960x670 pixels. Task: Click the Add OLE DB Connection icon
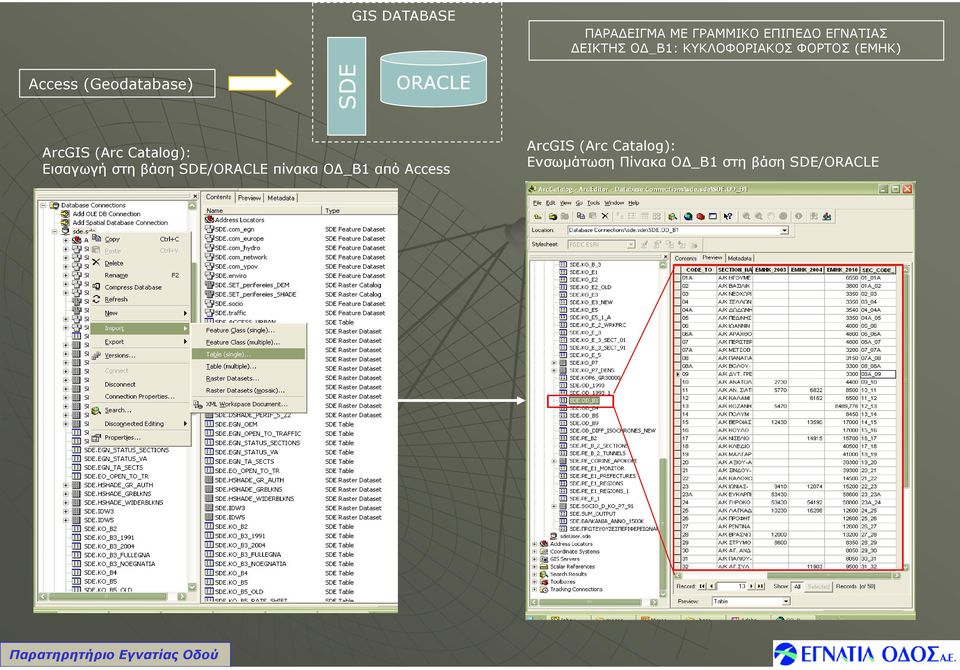pyautogui.click(x=65, y=214)
